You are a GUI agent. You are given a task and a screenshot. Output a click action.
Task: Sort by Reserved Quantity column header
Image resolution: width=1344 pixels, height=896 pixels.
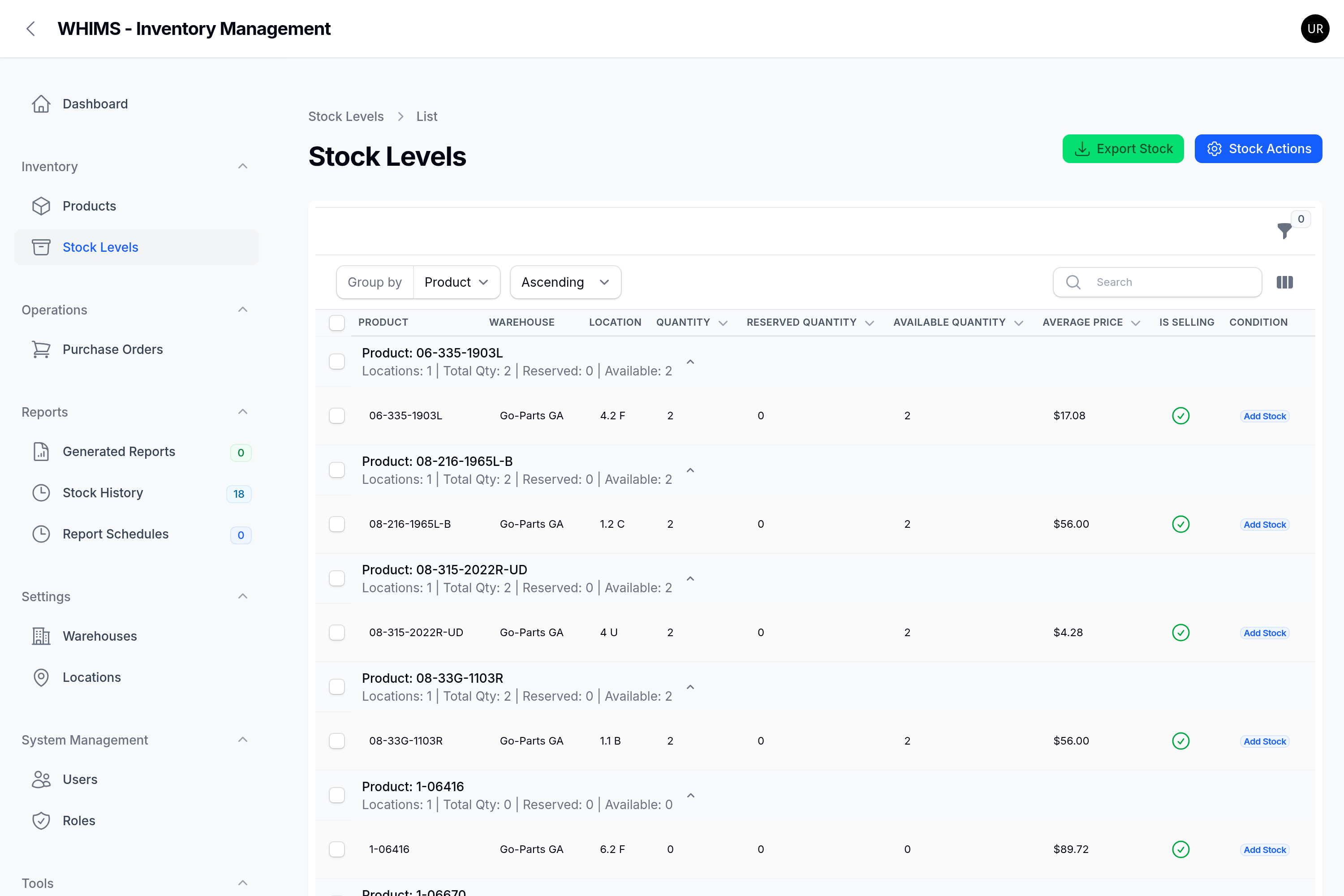pos(810,323)
